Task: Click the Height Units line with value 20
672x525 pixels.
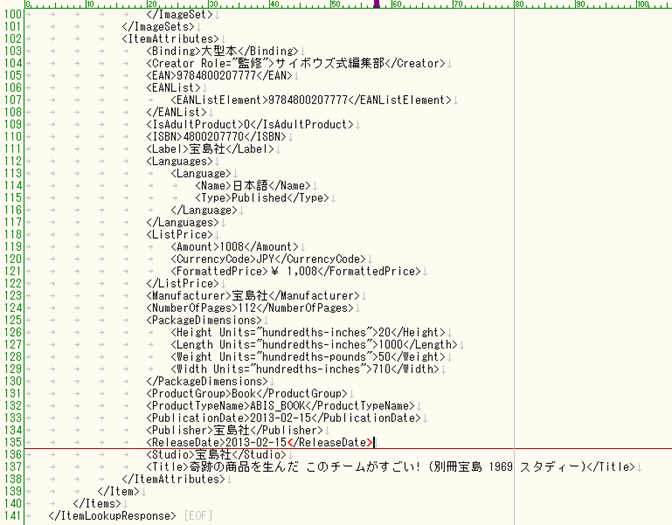Action: pos(308,332)
